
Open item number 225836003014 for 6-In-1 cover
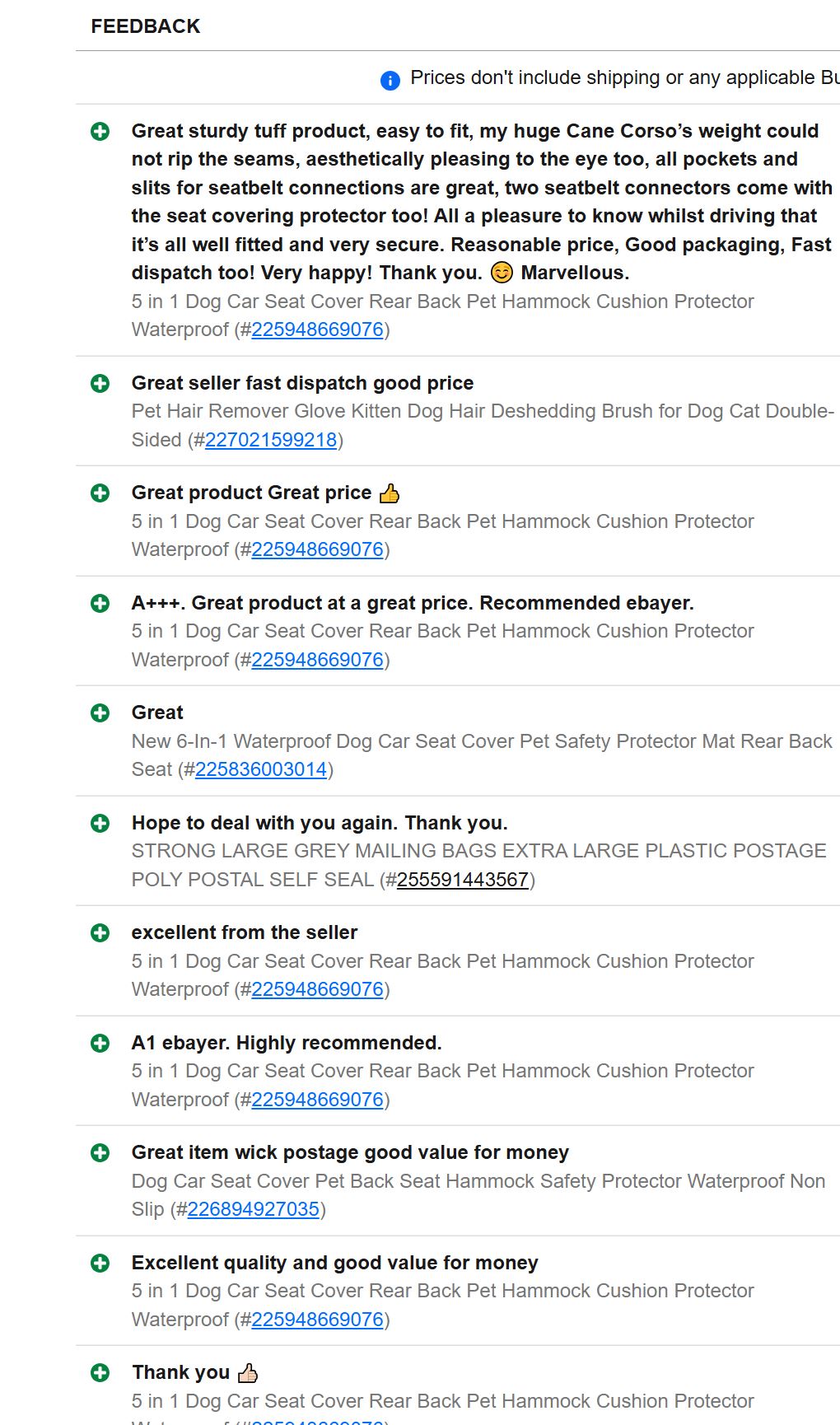pyautogui.click(x=261, y=769)
